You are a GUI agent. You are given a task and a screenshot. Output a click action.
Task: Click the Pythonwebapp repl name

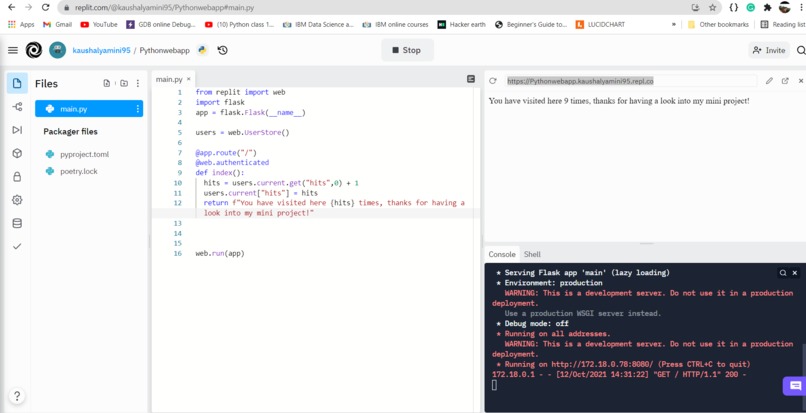point(164,50)
